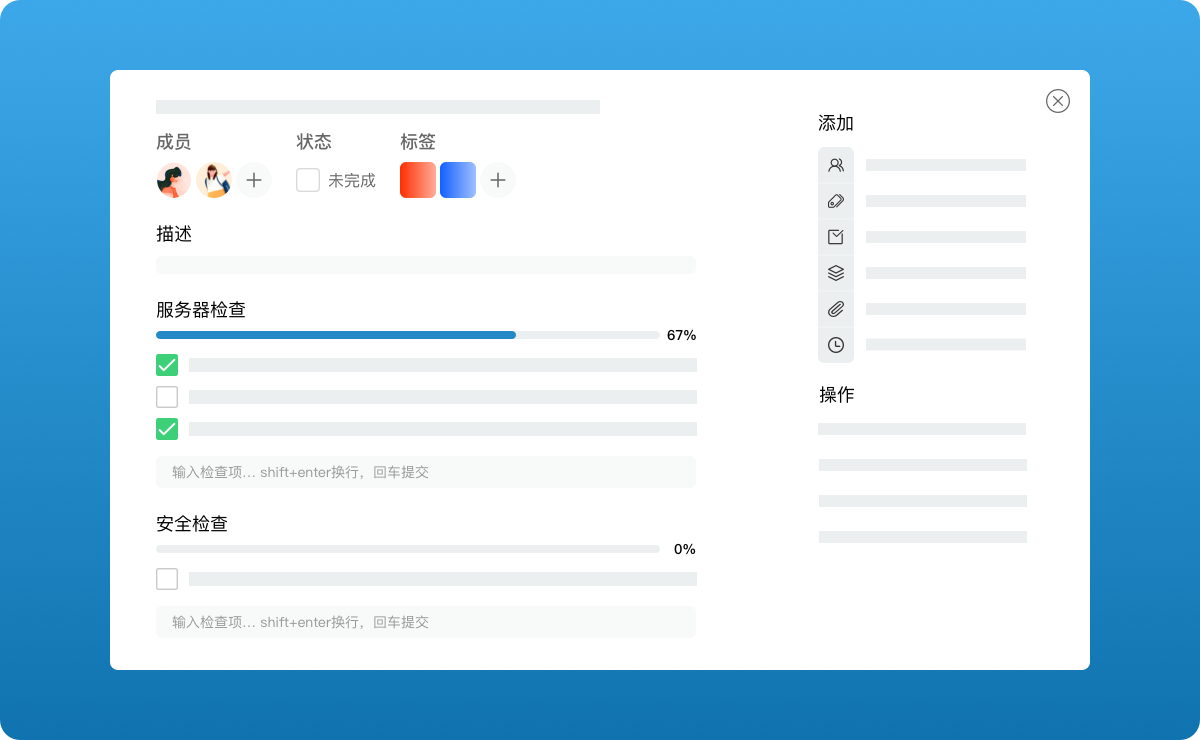Click the 描述 description field
Image resolution: width=1200 pixels, height=740 pixels.
pos(425,265)
